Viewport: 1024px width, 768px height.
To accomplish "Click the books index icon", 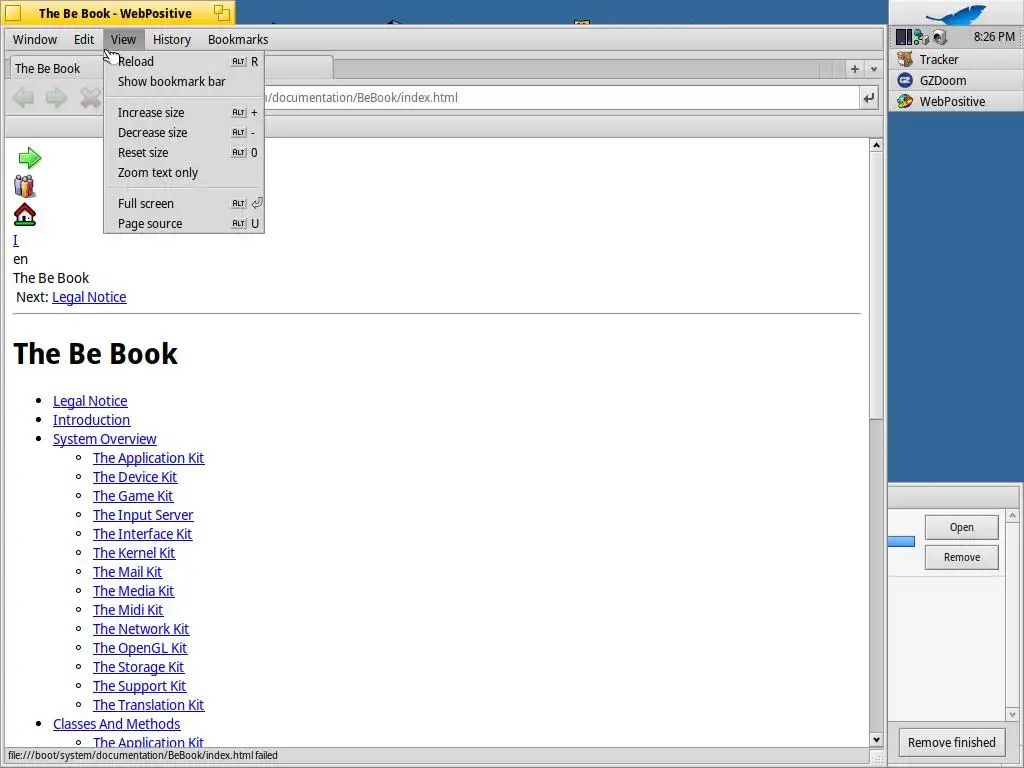I will click(24, 186).
